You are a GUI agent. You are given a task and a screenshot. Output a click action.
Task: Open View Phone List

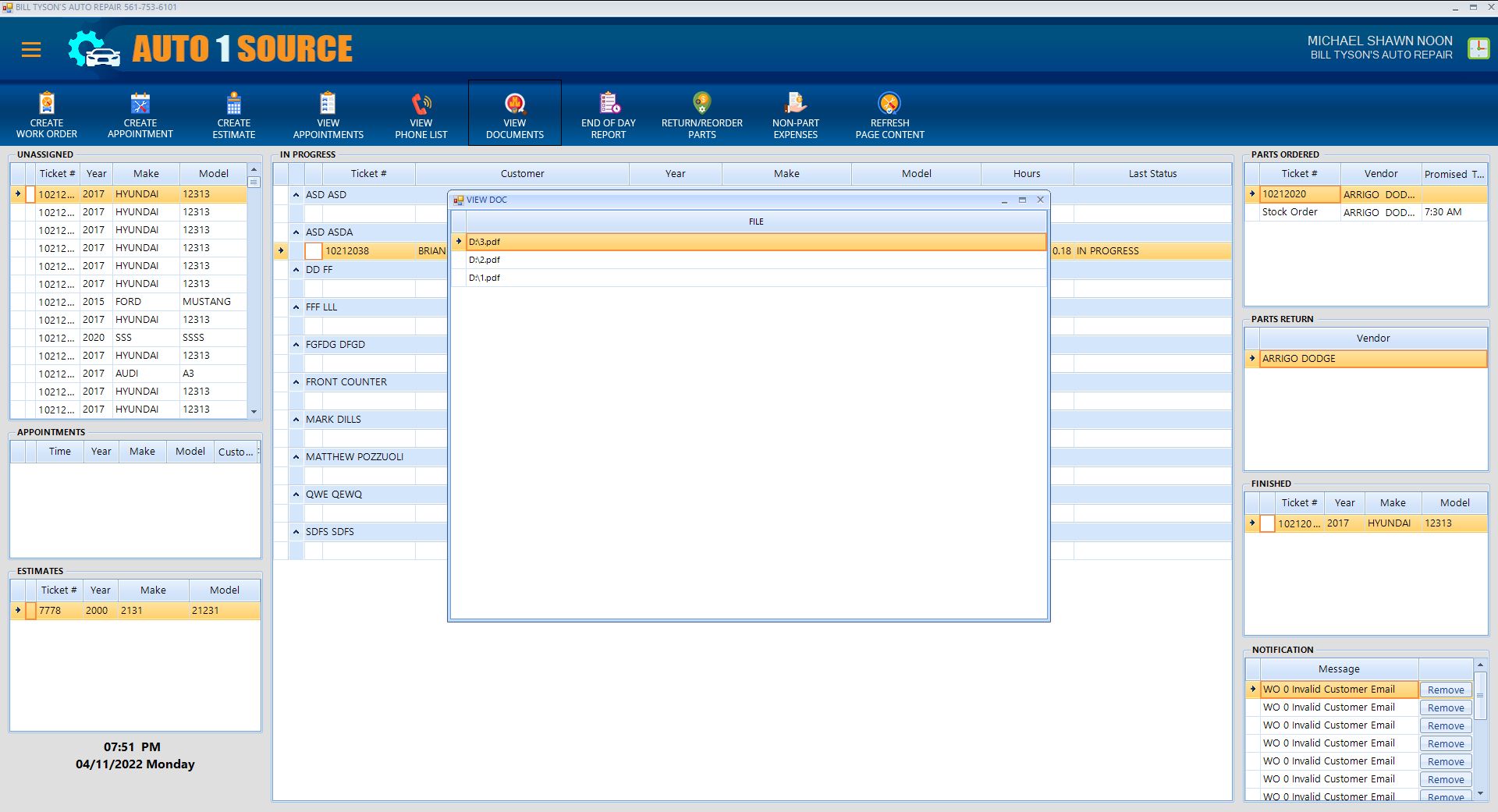point(421,104)
